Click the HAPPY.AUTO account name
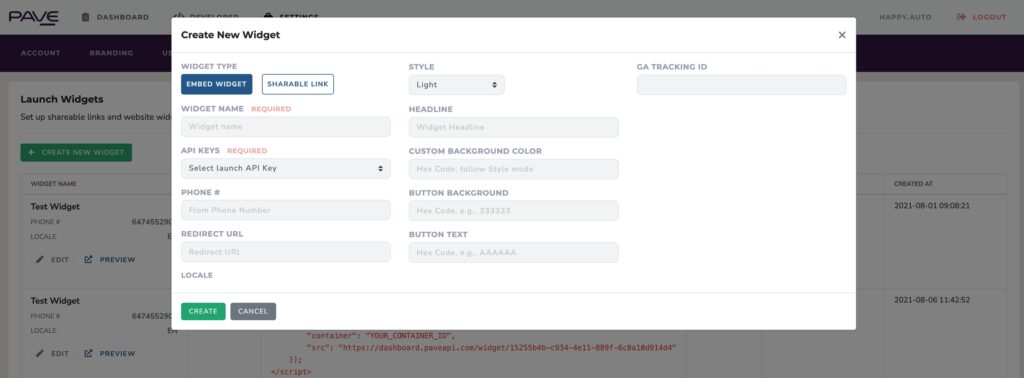The height and width of the screenshot is (378, 1024). tap(905, 17)
